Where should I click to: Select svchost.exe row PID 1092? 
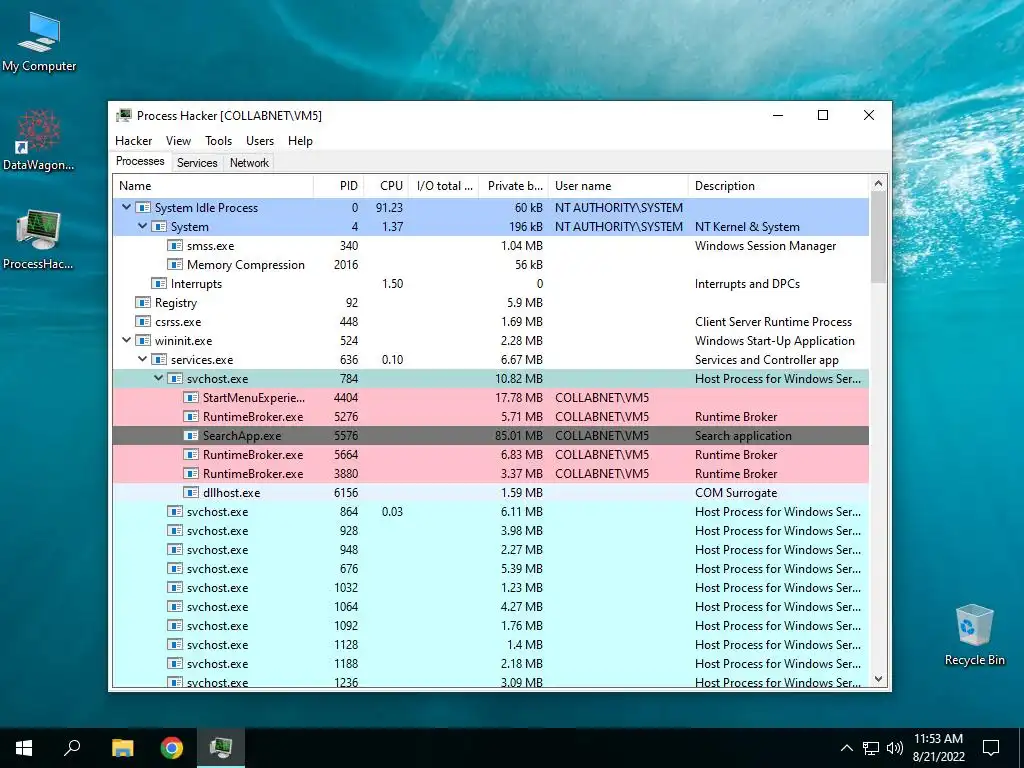coord(491,625)
